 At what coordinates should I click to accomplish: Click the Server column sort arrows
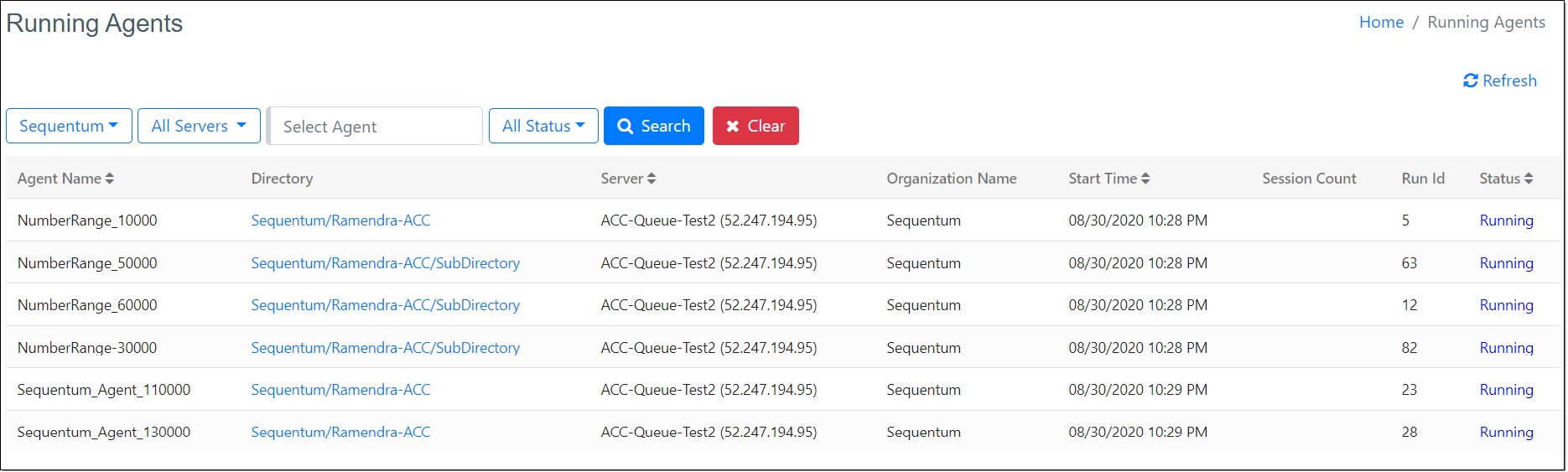(652, 179)
